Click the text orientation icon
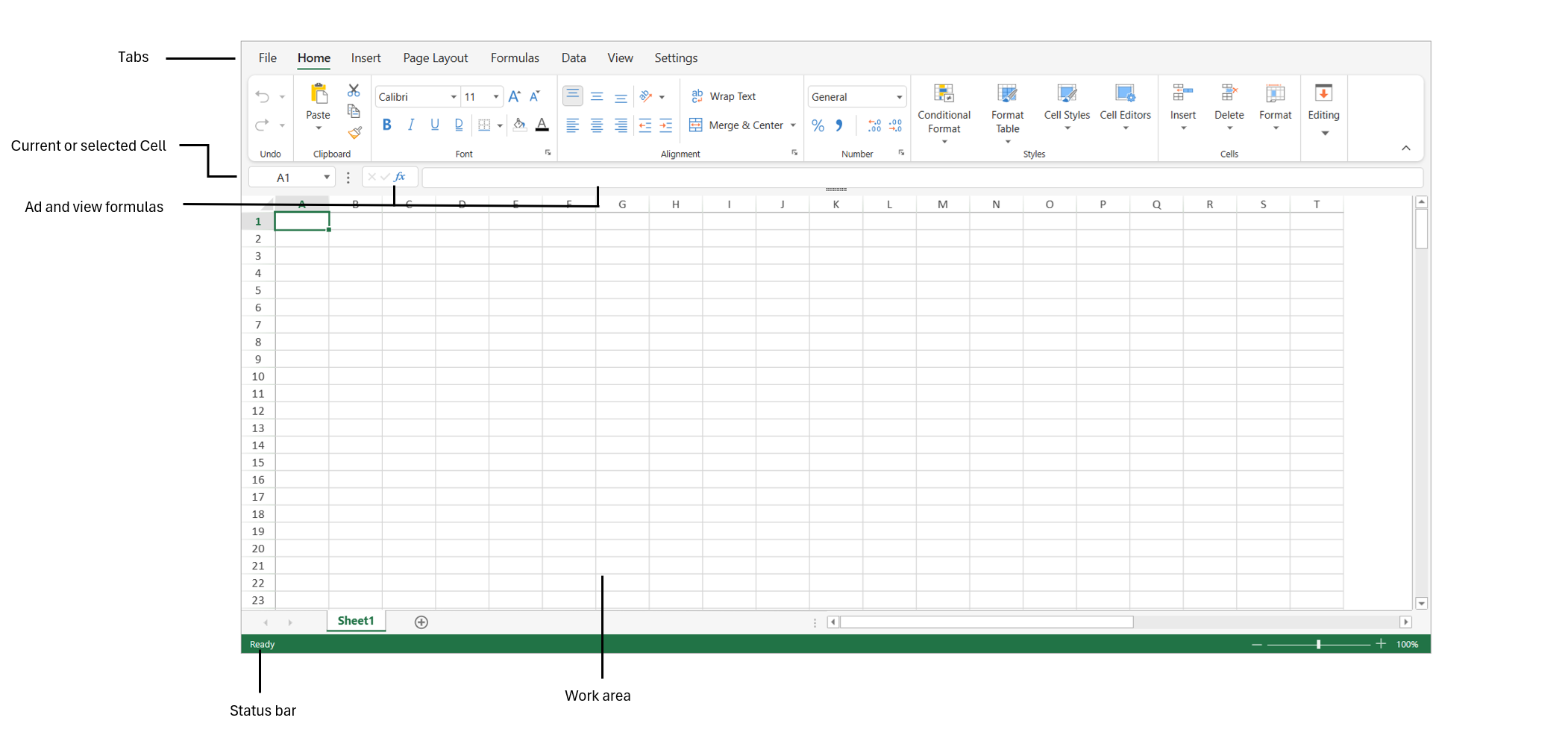The image size is (1568, 750). point(646,96)
